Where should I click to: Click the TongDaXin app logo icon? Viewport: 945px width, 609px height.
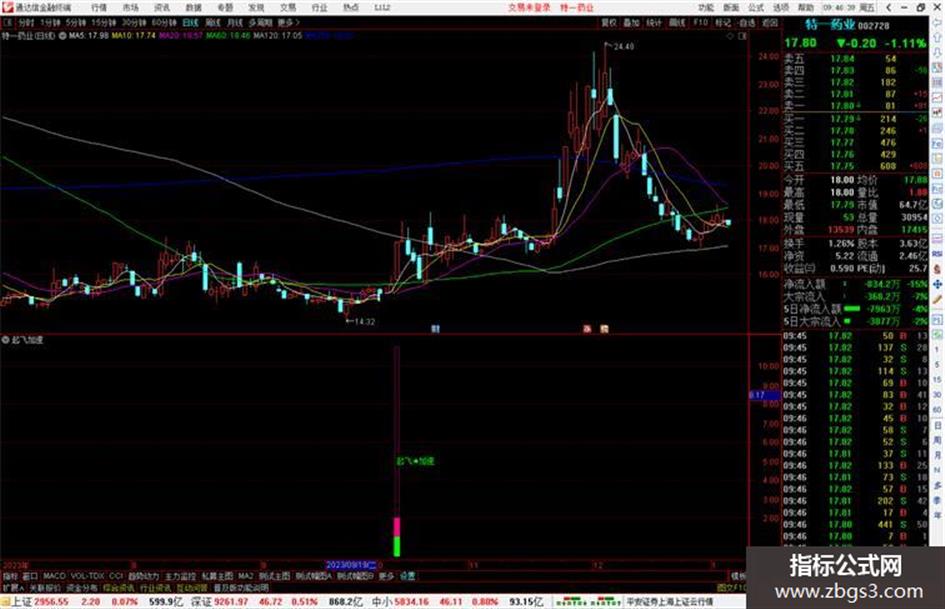pyautogui.click(x=7, y=7)
